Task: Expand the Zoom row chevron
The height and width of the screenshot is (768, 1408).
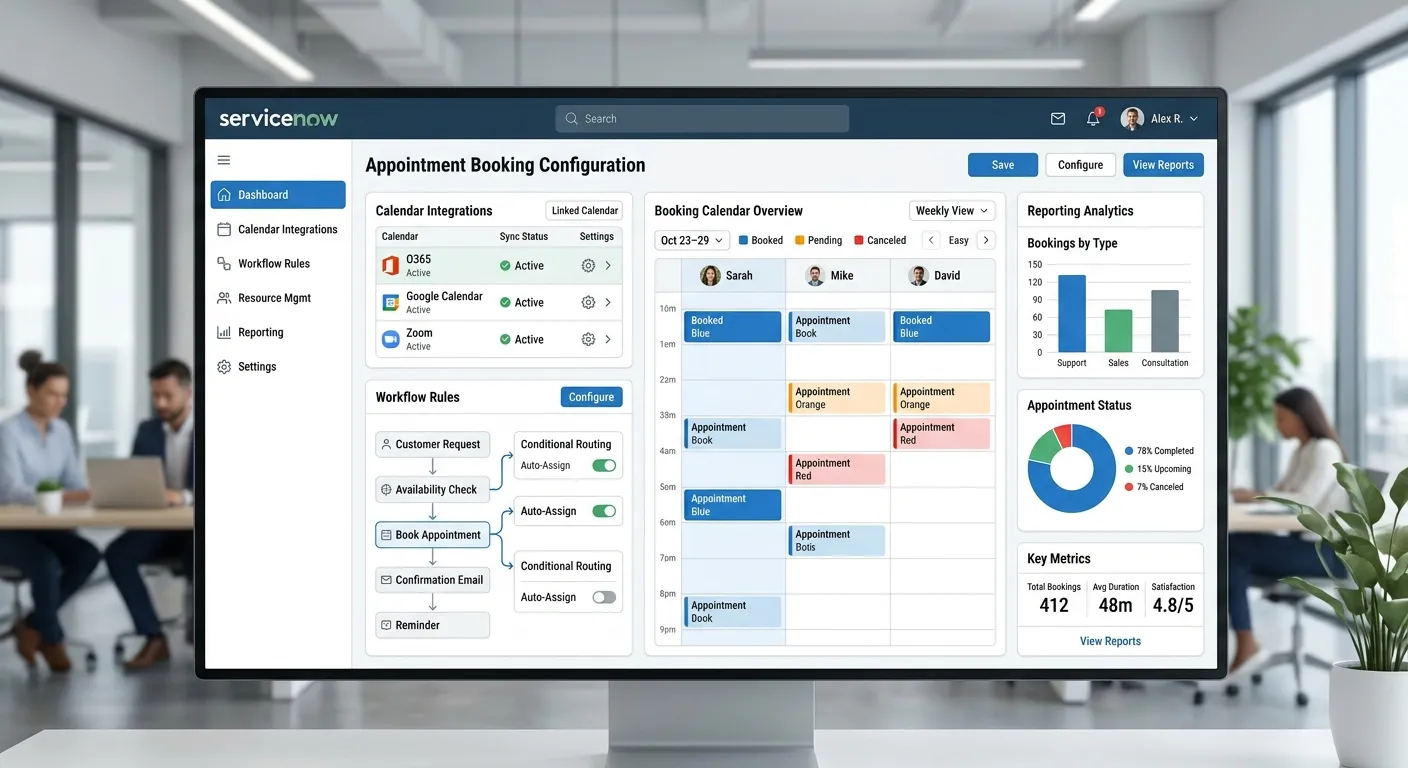Action: coord(608,339)
